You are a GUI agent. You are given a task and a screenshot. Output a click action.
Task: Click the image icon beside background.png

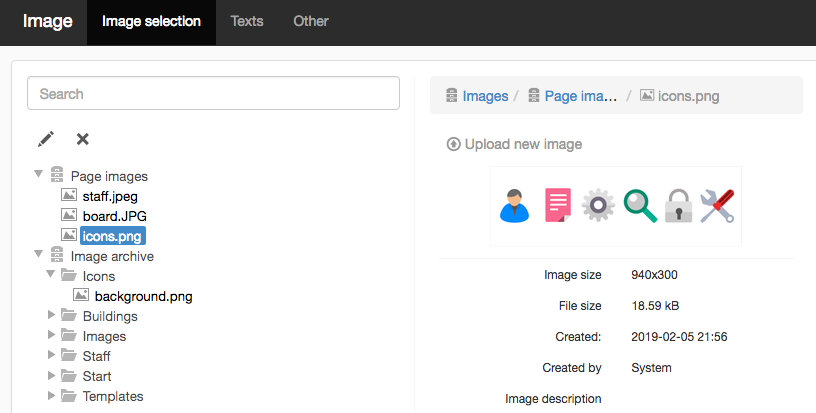81,294
